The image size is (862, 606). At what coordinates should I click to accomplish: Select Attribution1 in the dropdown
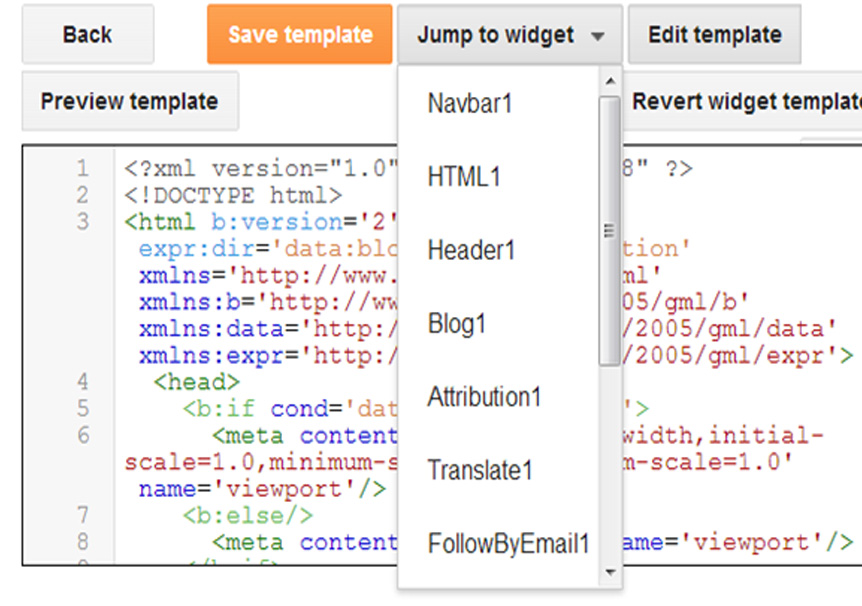tap(484, 397)
